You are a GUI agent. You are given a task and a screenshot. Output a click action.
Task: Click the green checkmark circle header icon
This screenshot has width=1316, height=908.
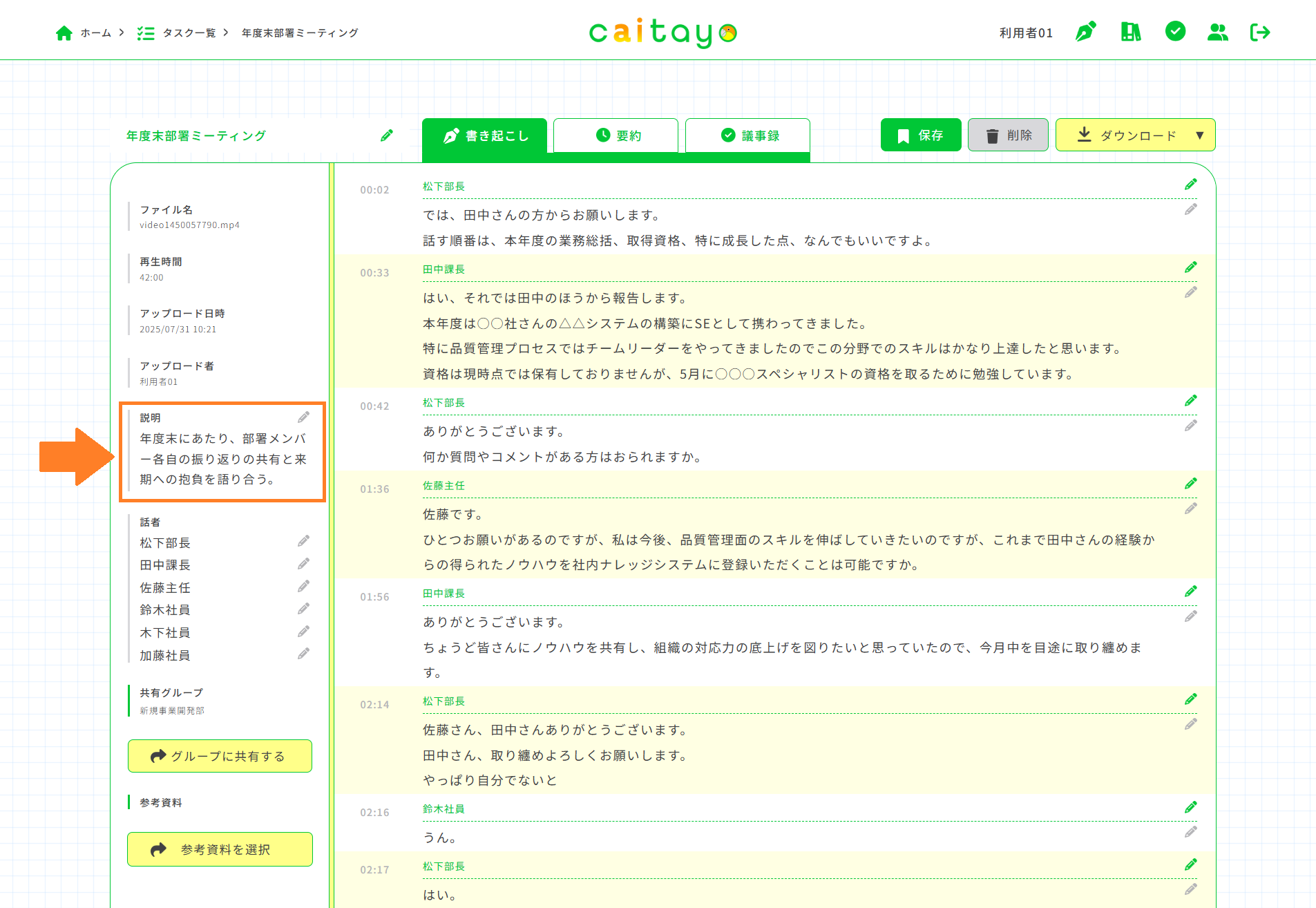[1175, 31]
